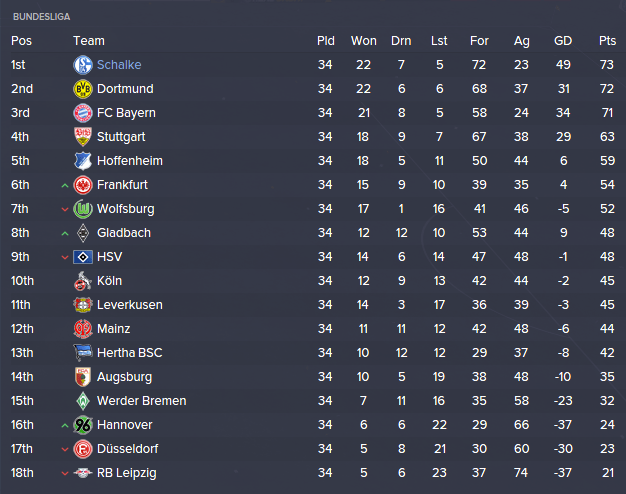Open the Hertha BSC team link
Viewport: 626px width, 494px height.
[x=129, y=353]
